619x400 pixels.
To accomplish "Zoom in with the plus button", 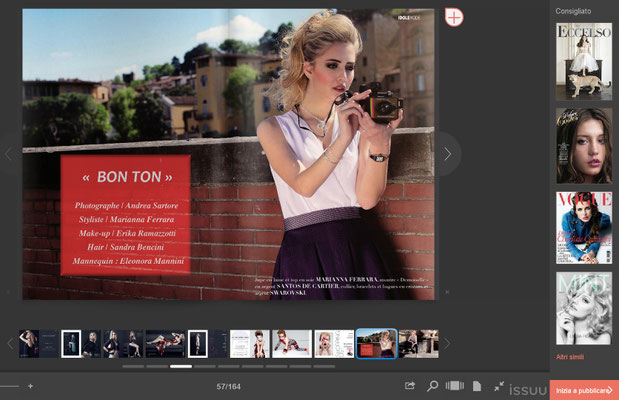I will [30, 386].
